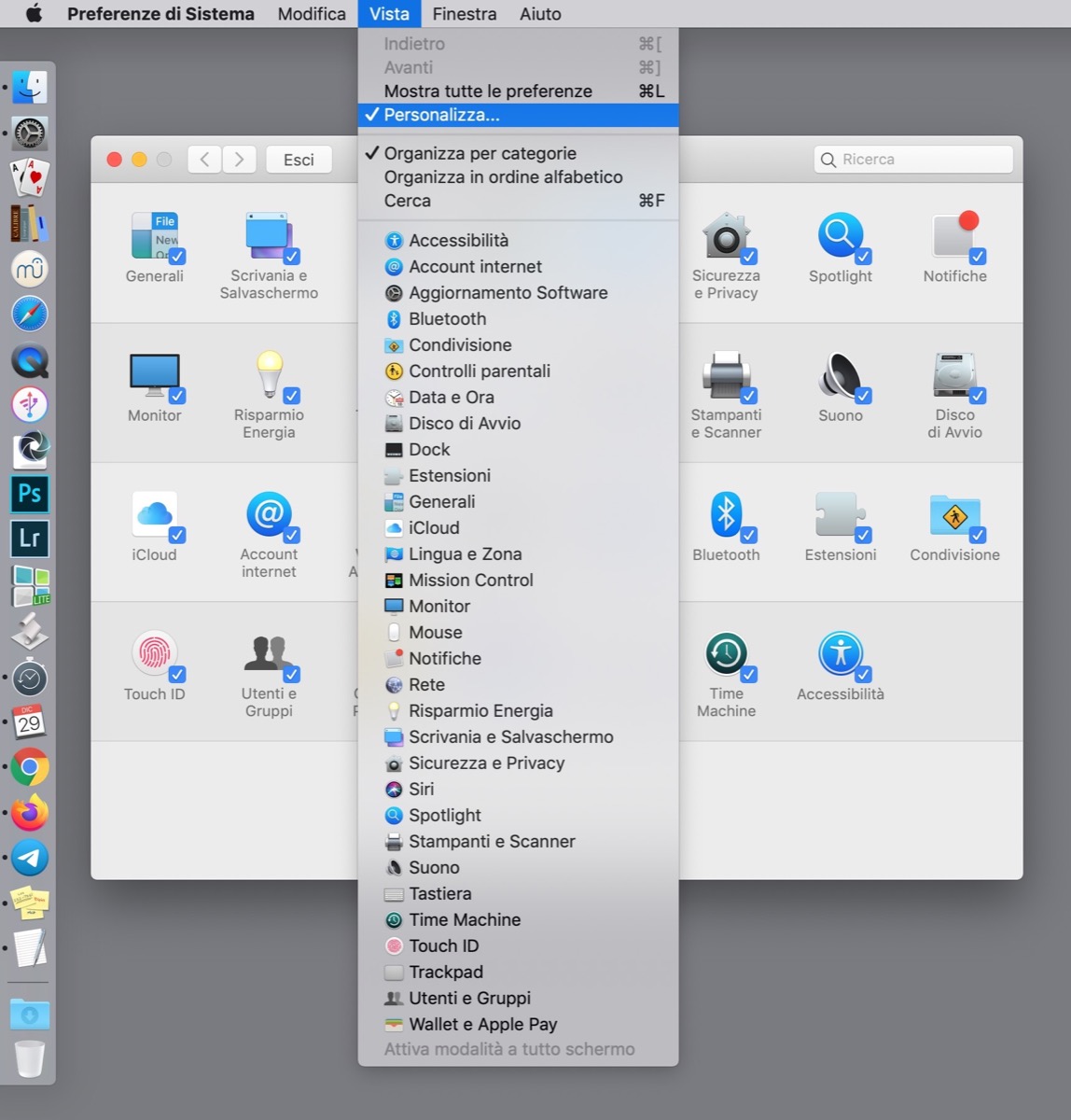Open the Aiuto menu
Viewport: 1071px width, 1120px height.
click(540, 14)
